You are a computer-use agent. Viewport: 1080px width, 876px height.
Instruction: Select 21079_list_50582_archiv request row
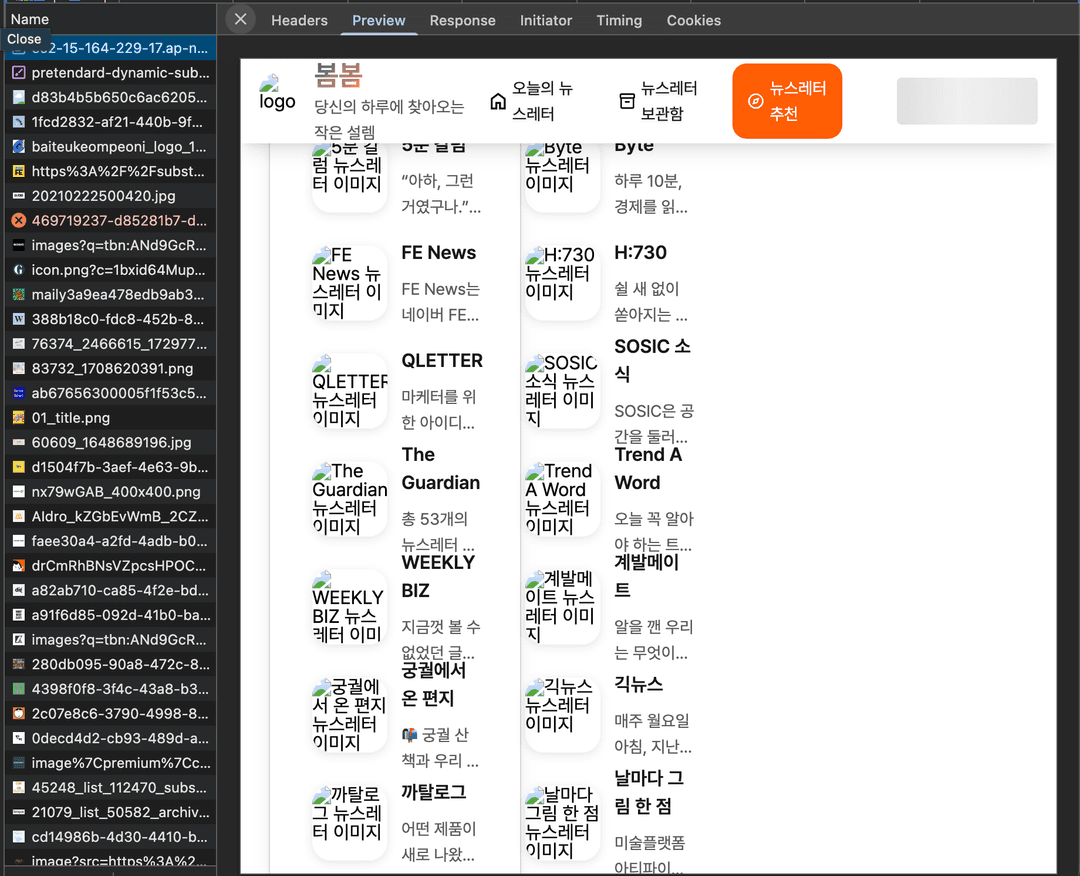point(110,812)
